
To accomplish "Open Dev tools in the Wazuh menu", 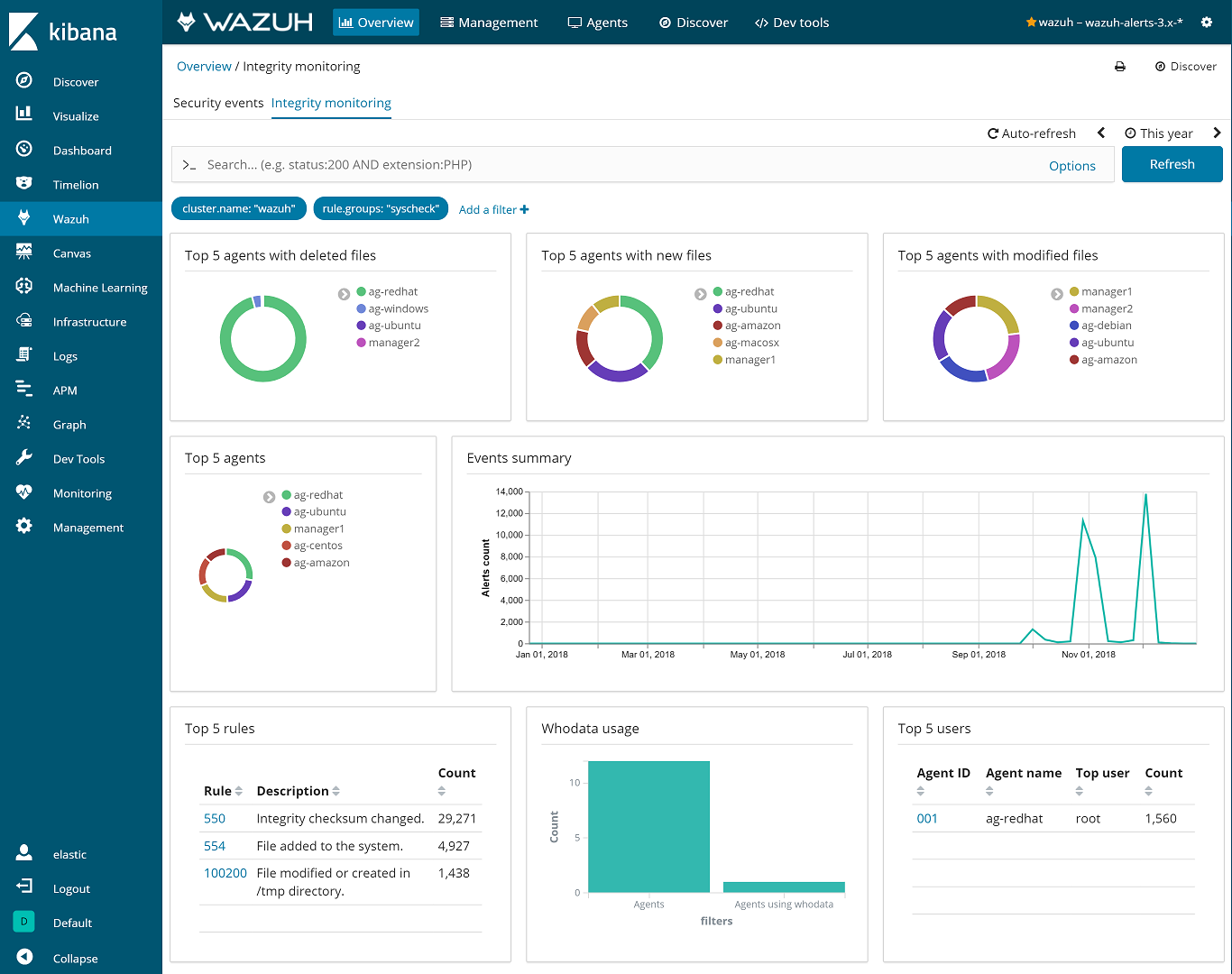I will click(792, 23).
